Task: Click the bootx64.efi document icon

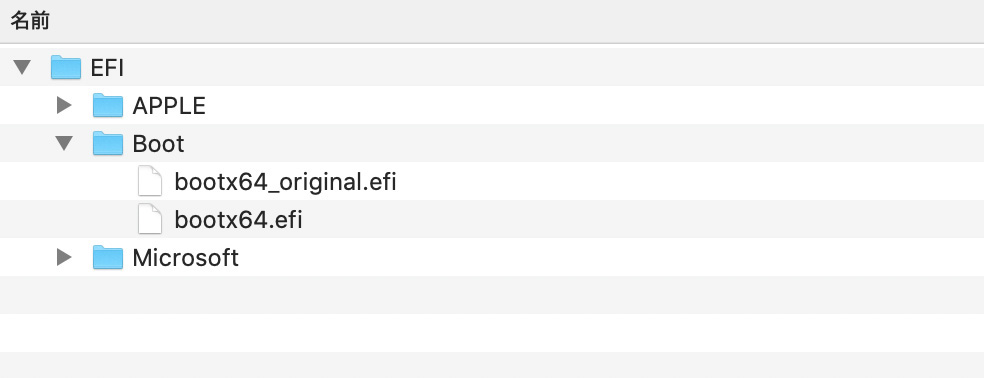Action: point(149,219)
